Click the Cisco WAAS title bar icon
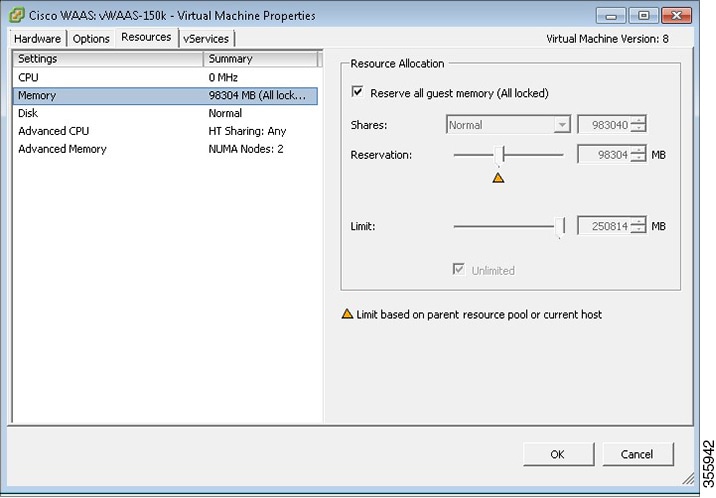 point(17,15)
